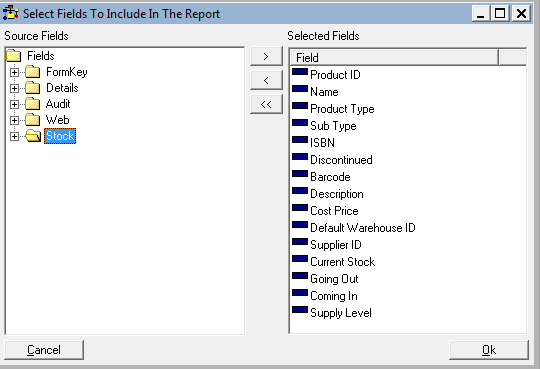
Task: Click the add field right-arrow button
Action: point(266,57)
